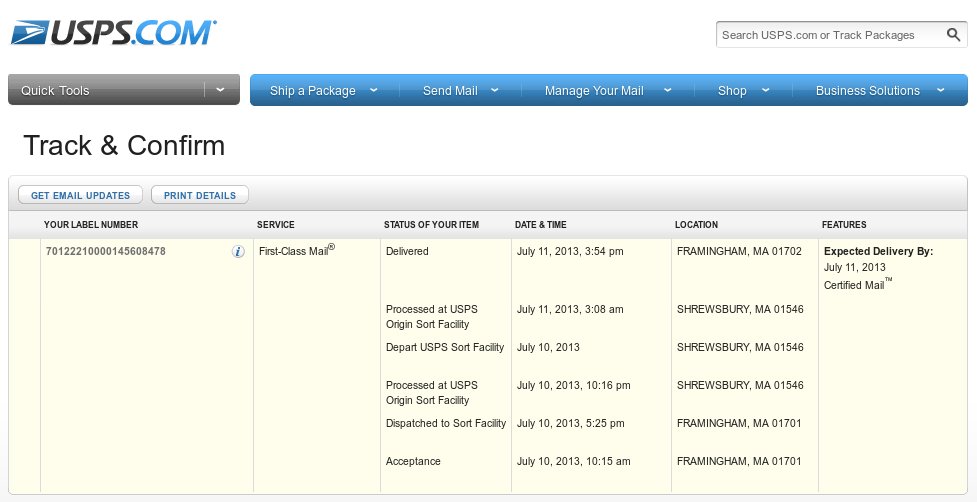Click the July 11, 2013, 3:54 pm timestamp
Image resolution: width=977 pixels, height=502 pixels.
(570, 252)
